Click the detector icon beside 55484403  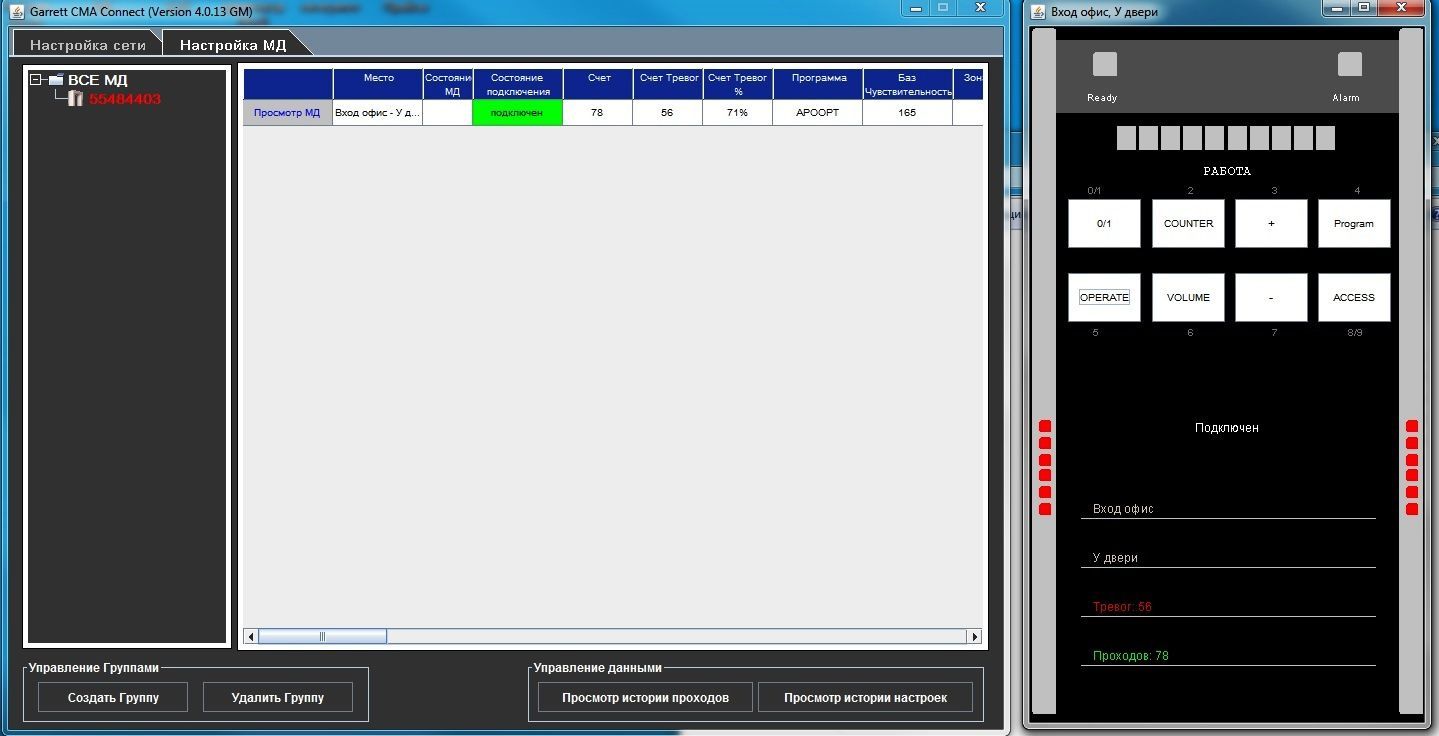pyautogui.click(x=76, y=98)
